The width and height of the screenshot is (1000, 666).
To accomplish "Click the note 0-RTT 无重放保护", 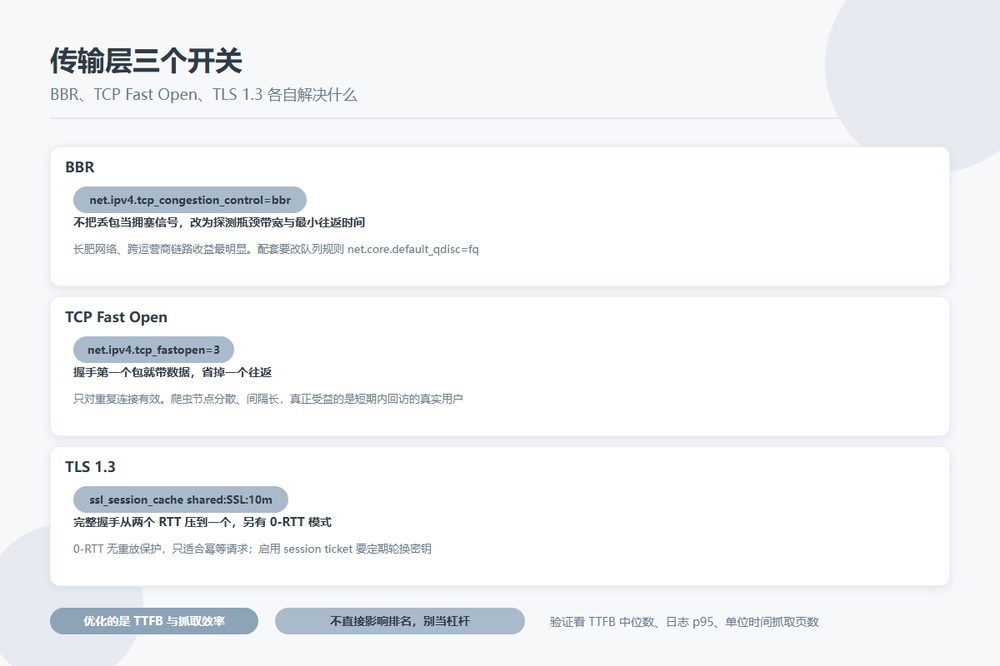I will coord(252,549).
